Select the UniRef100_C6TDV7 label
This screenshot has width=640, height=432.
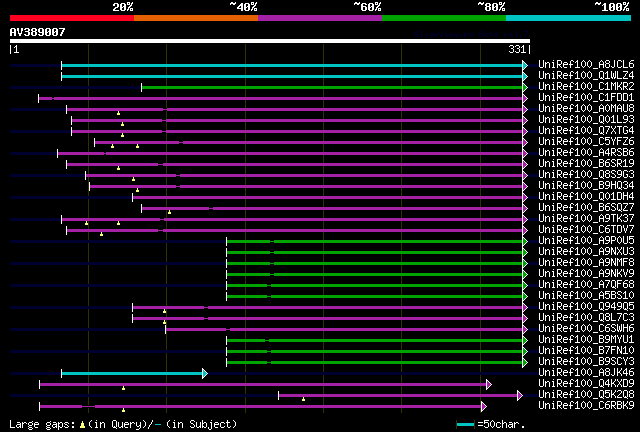tap(586, 229)
